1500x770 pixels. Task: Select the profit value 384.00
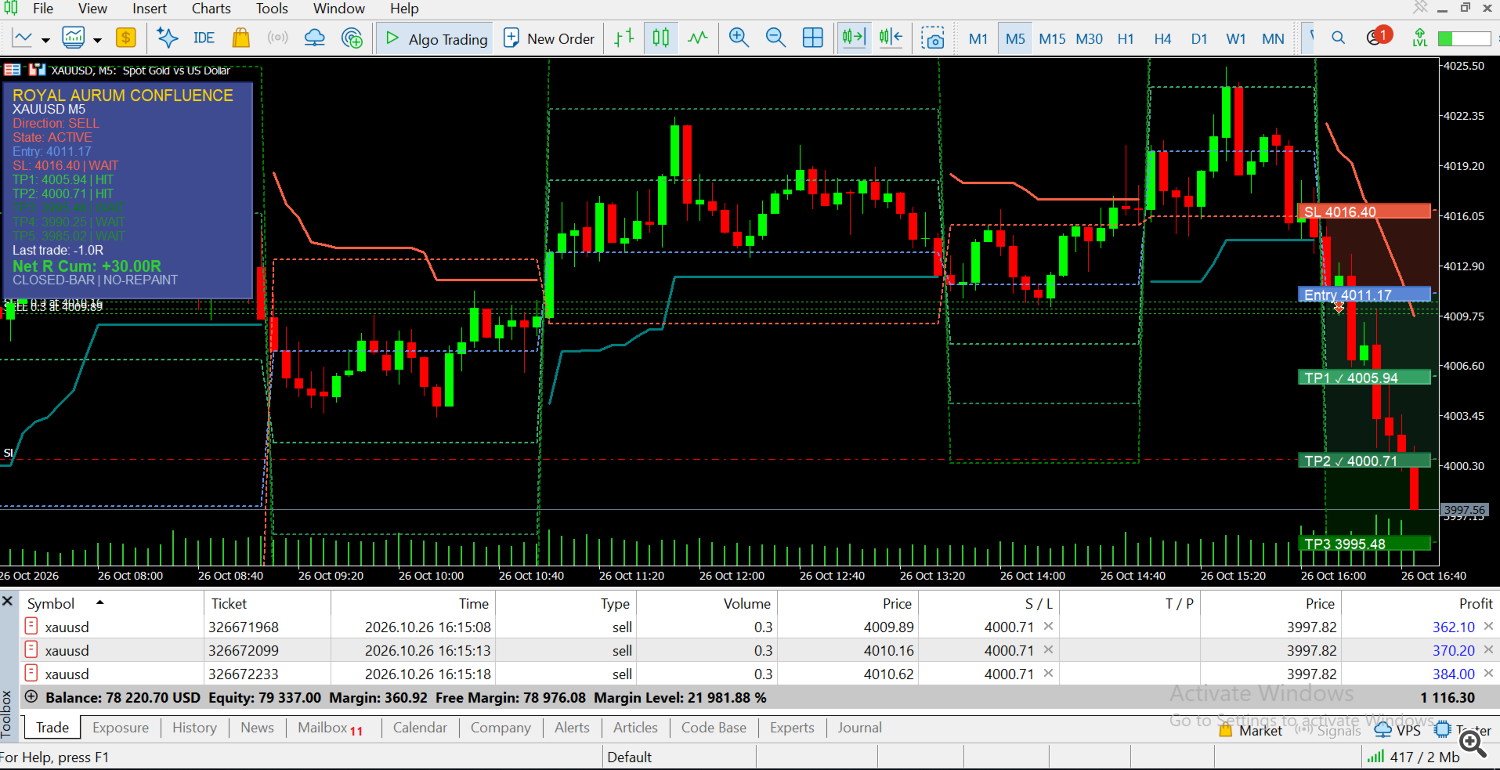click(x=1453, y=674)
